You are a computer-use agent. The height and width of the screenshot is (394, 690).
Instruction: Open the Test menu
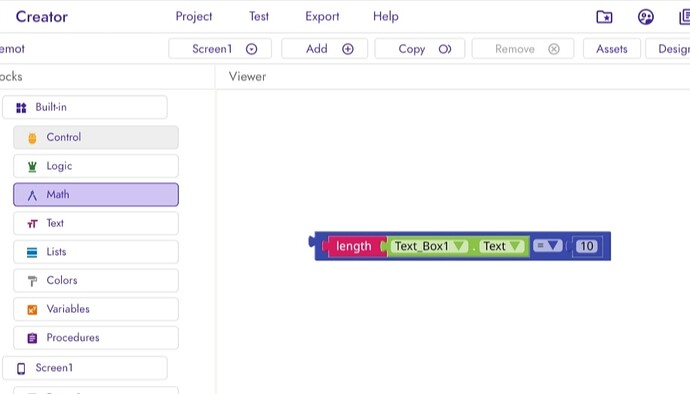click(259, 16)
